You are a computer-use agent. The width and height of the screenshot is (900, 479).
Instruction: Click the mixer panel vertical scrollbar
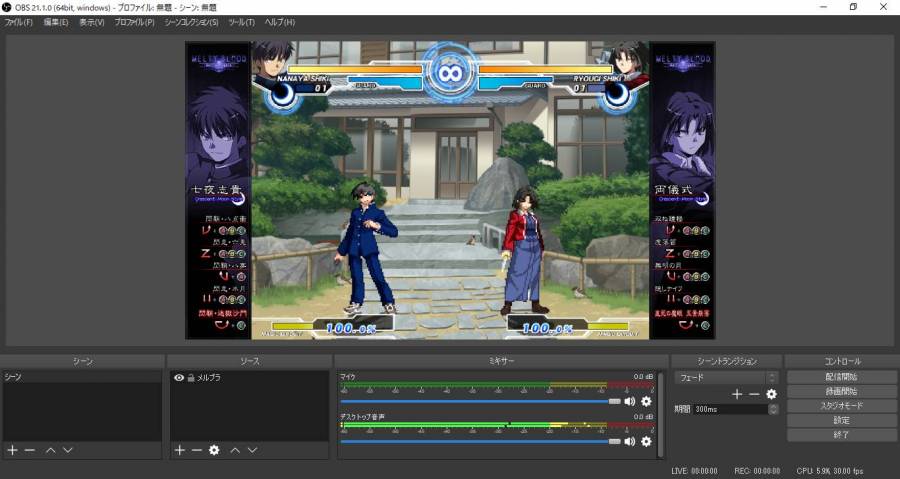(x=661, y=414)
